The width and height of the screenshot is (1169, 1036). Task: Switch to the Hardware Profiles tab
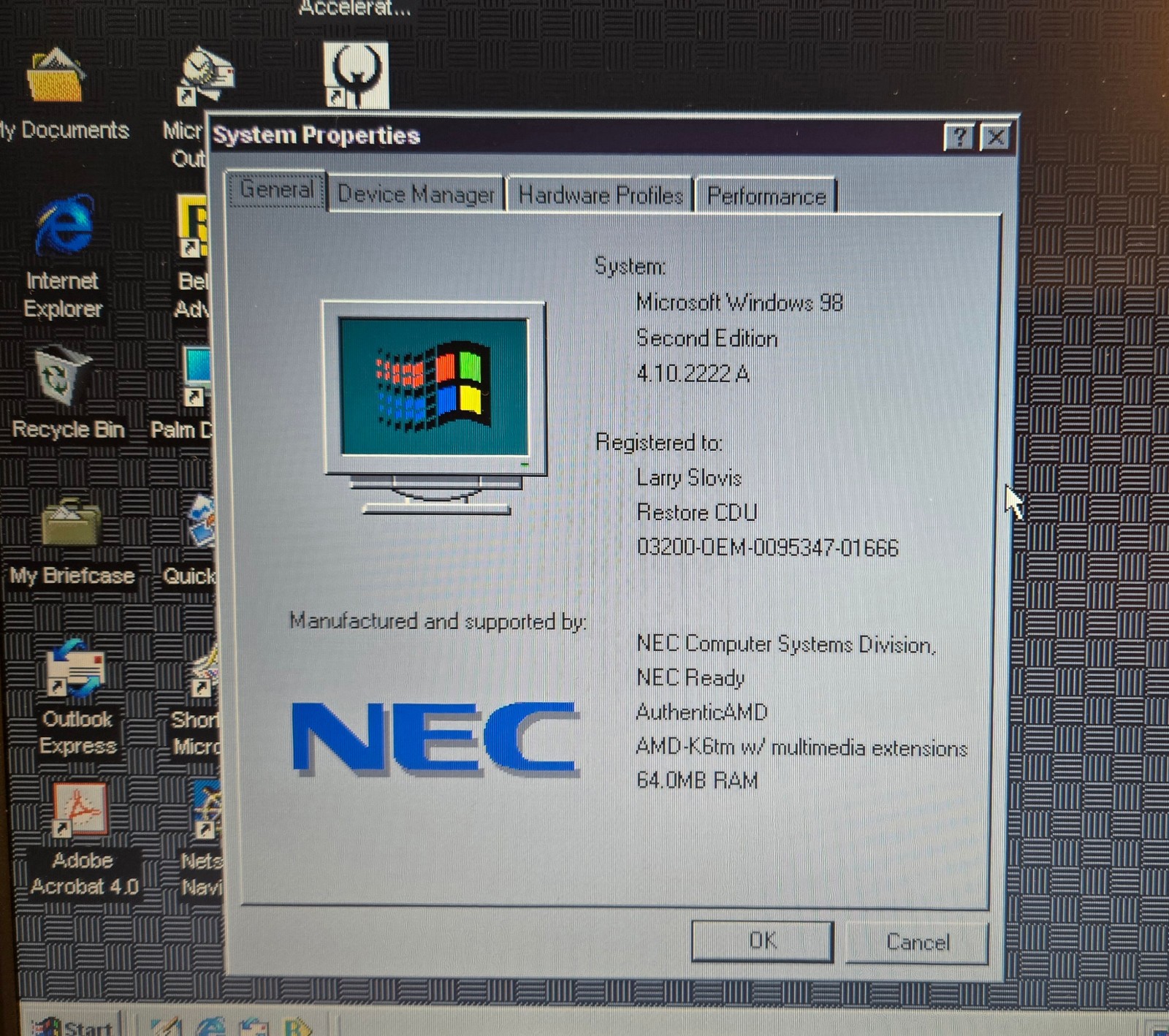(600, 195)
